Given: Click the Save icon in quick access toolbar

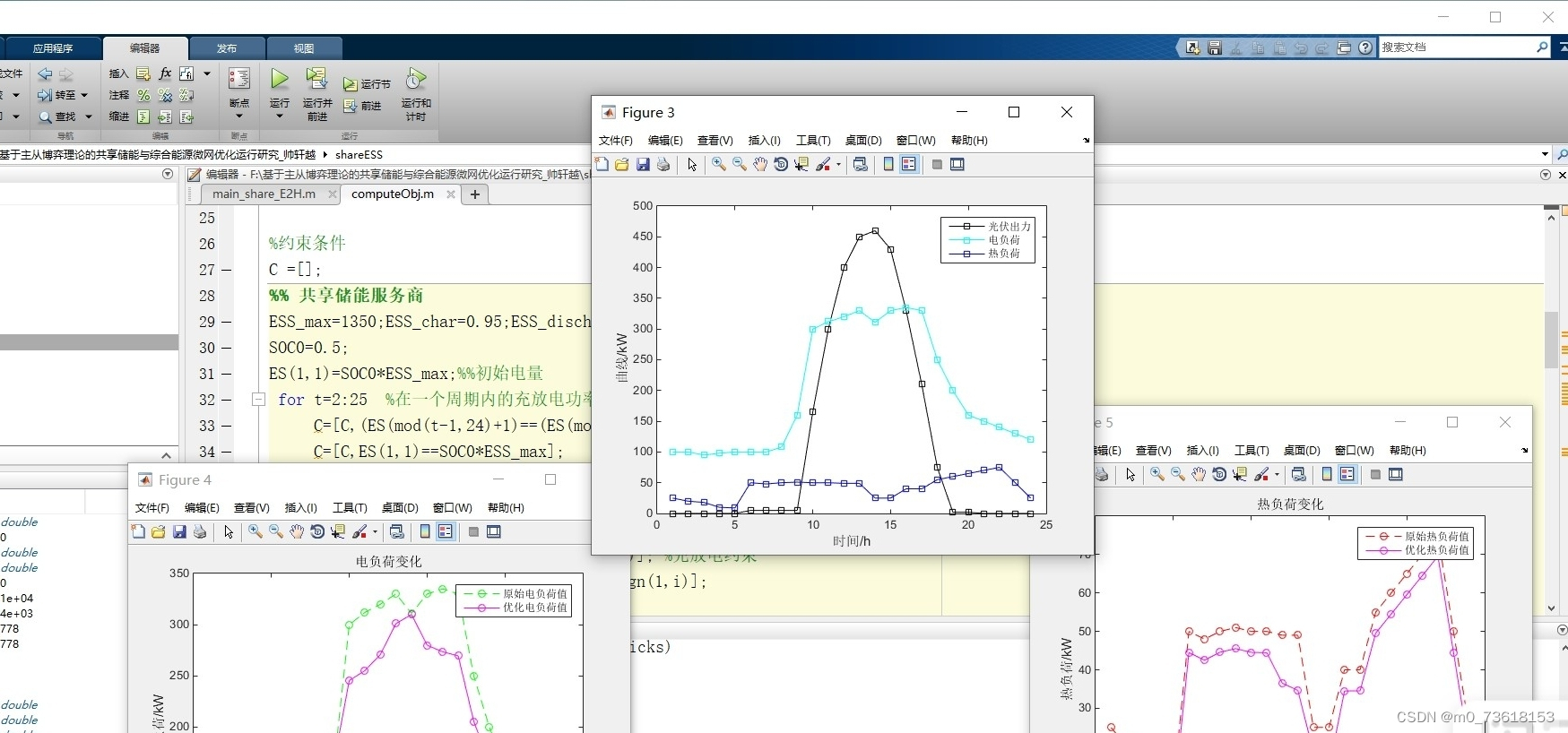Looking at the screenshot, I should click(x=1215, y=47).
